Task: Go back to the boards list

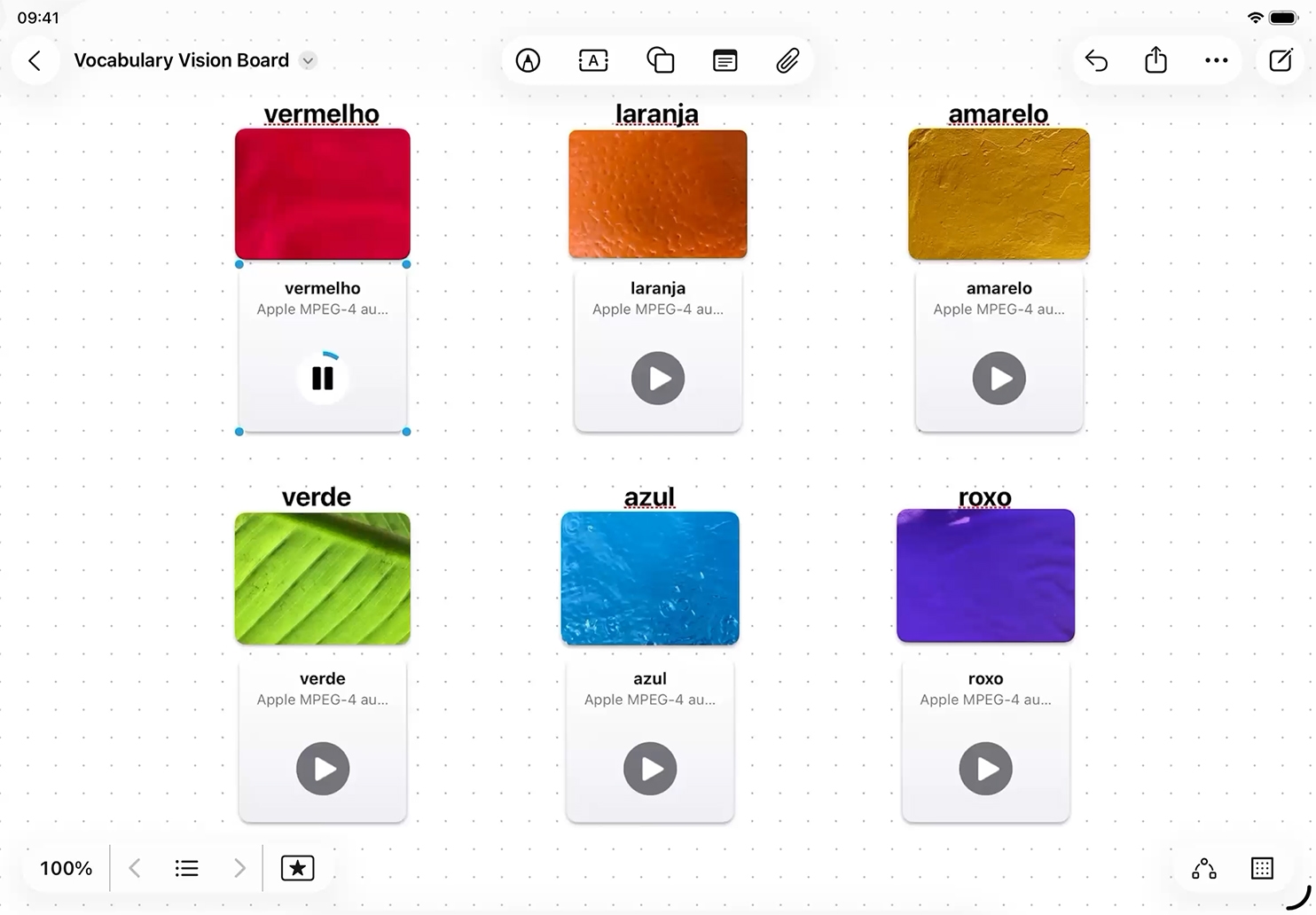Action: point(35,60)
